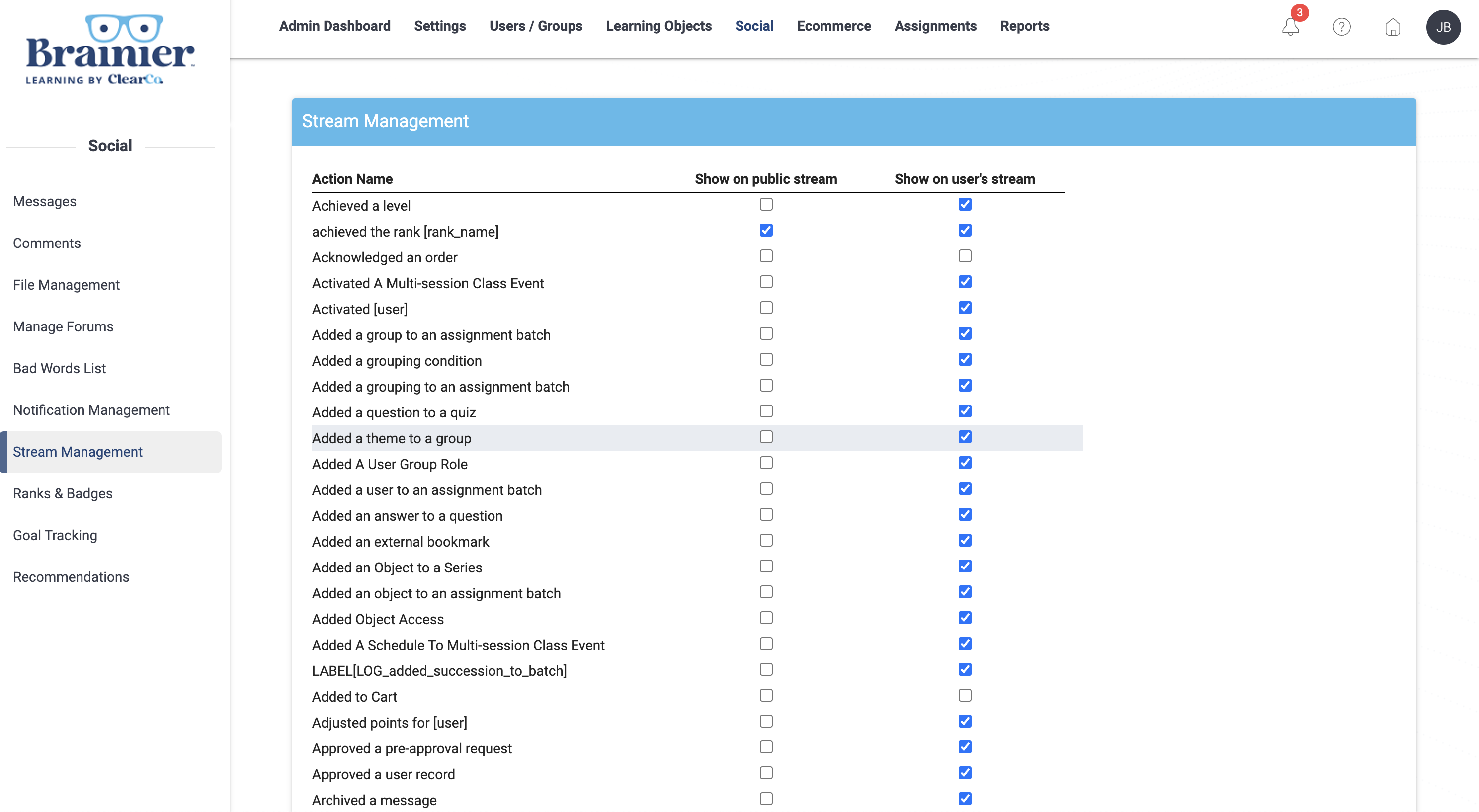The image size is (1479, 812).
Task: Open the JB user avatar menu
Action: (1443, 27)
